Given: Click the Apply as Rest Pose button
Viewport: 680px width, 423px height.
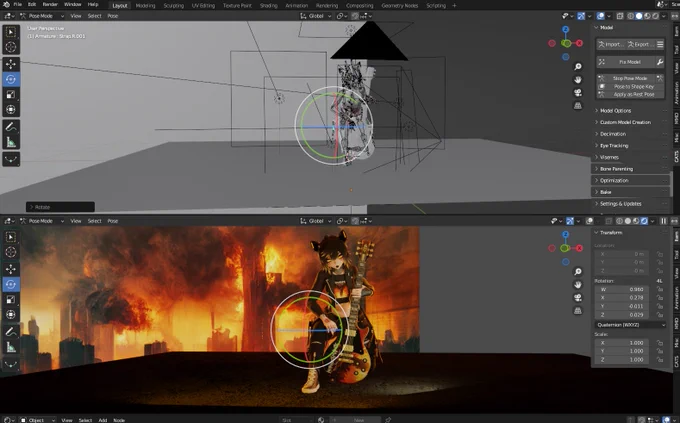Looking at the screenshot, I should coord(630,94).
